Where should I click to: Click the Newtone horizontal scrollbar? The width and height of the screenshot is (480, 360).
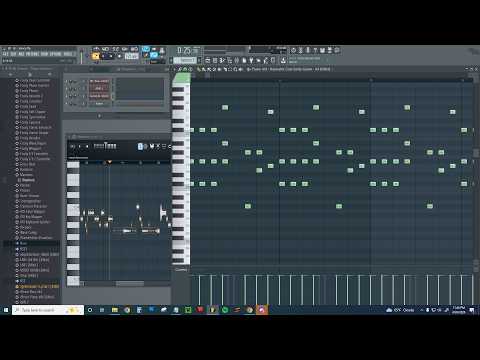(130, 284)
